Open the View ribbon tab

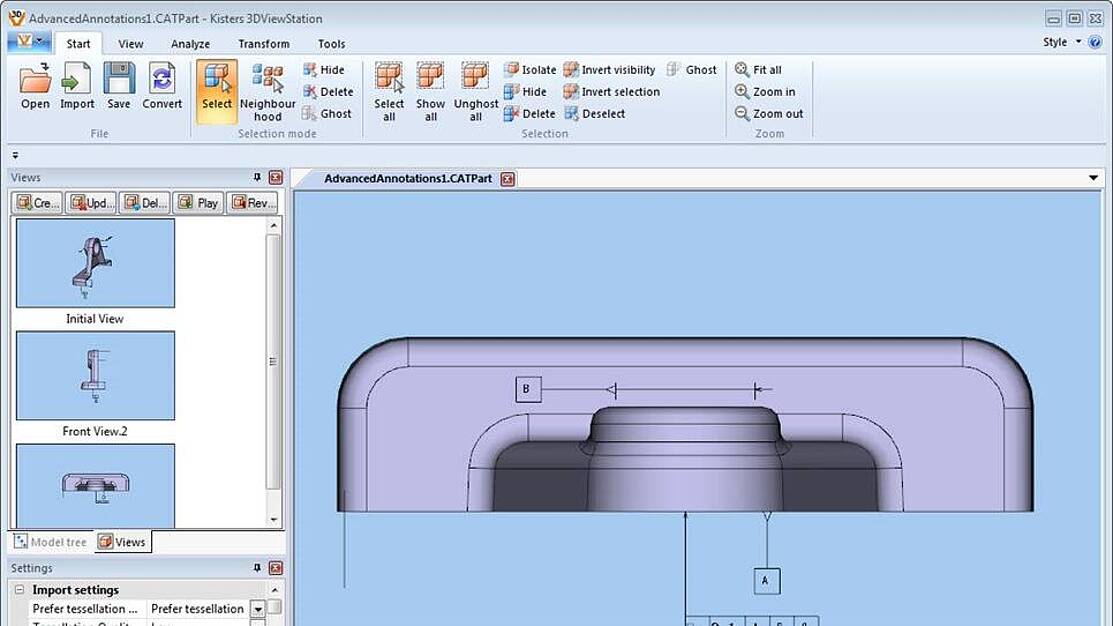(131, 43)
